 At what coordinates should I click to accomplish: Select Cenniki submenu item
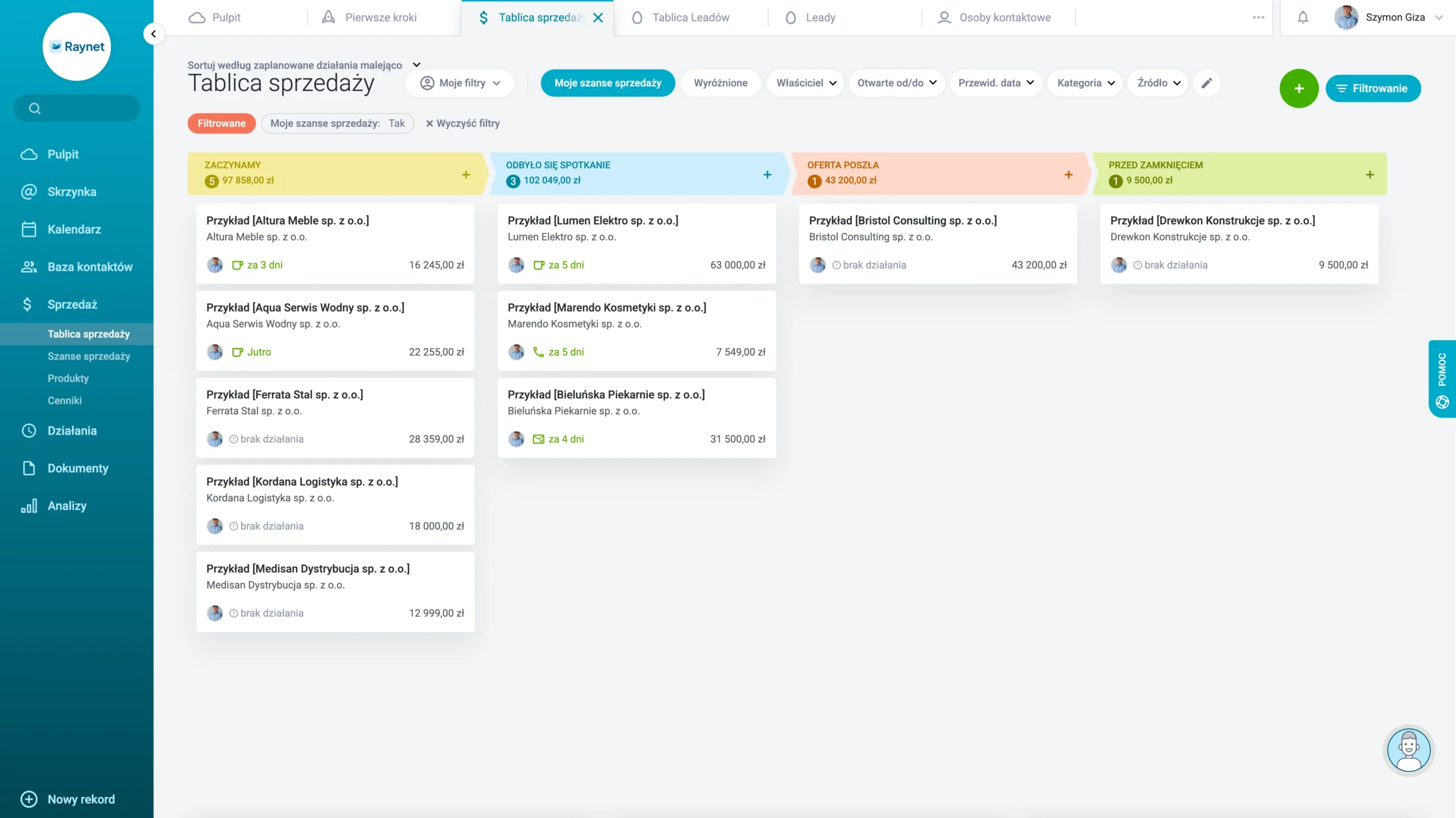coord(65,400)
